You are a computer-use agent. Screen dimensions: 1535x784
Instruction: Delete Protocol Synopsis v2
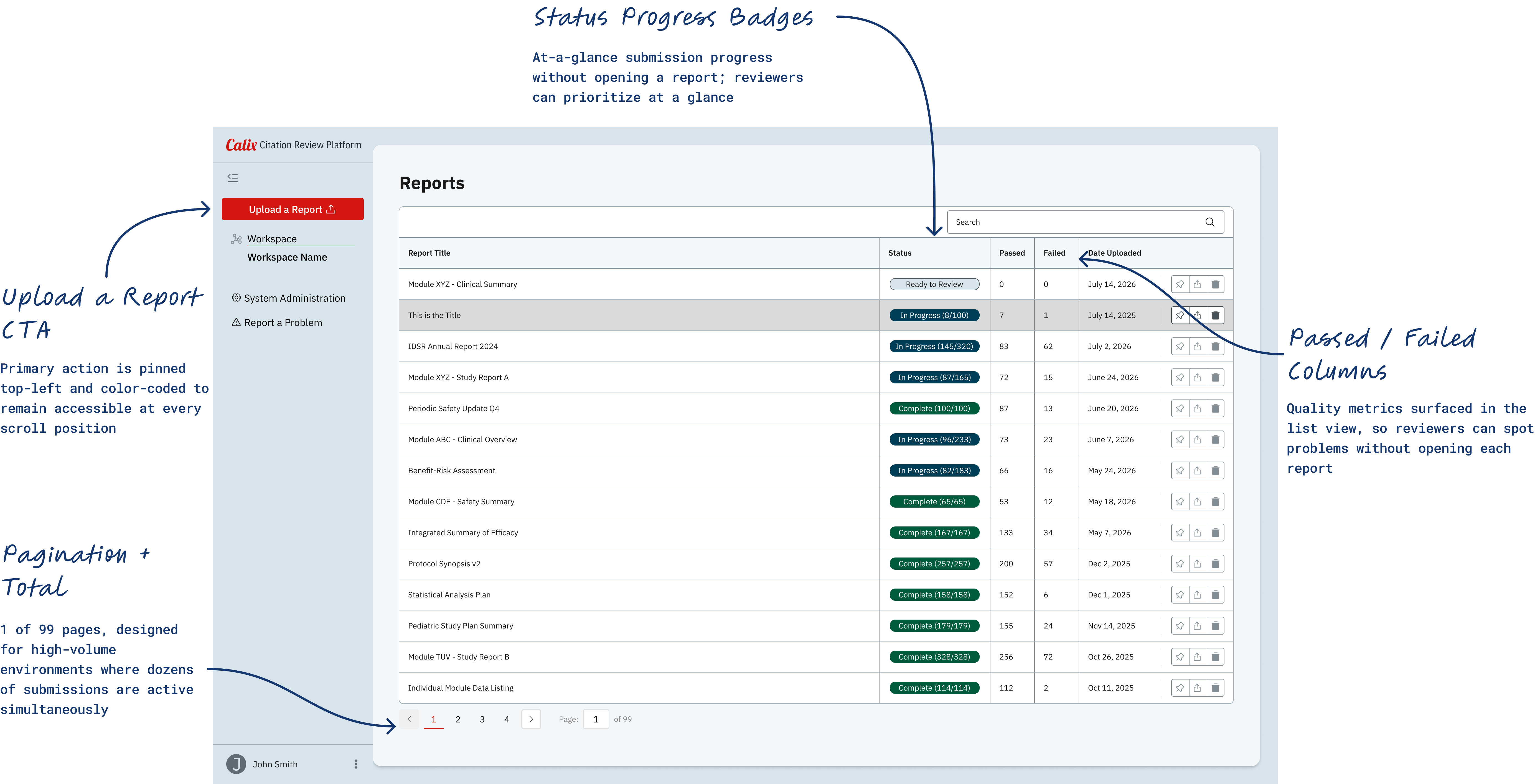coord(1216,564)
